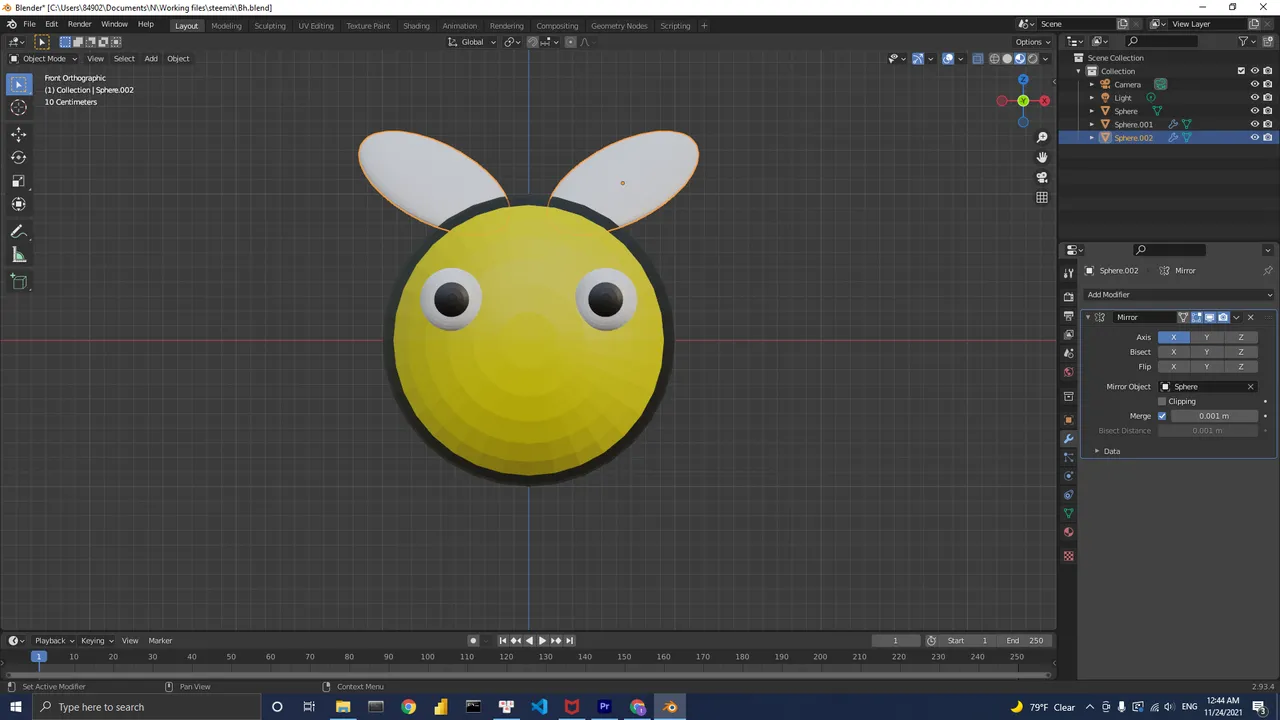Expand the Camera item in outliner
The height and width of the screenshot is (720, 1280).
coord(1092,85)
